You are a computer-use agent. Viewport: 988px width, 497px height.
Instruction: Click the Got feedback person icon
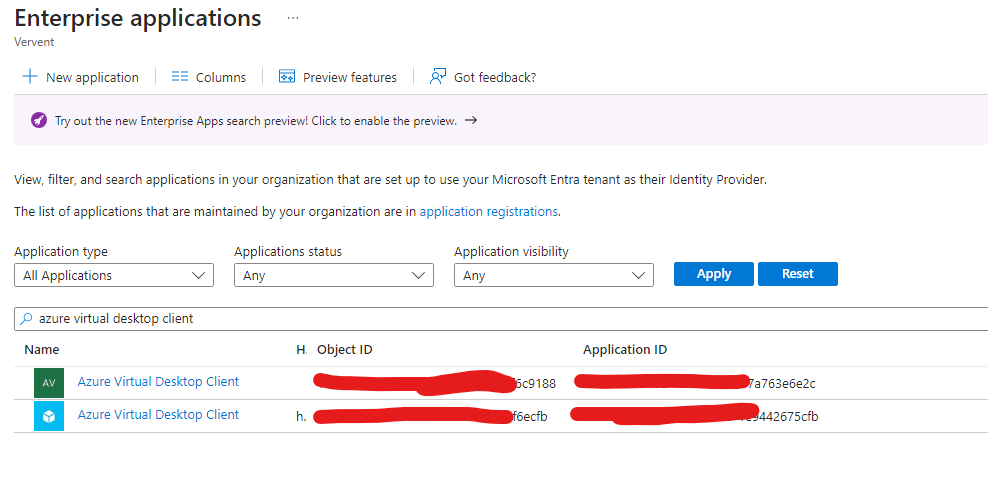(438, 77)
